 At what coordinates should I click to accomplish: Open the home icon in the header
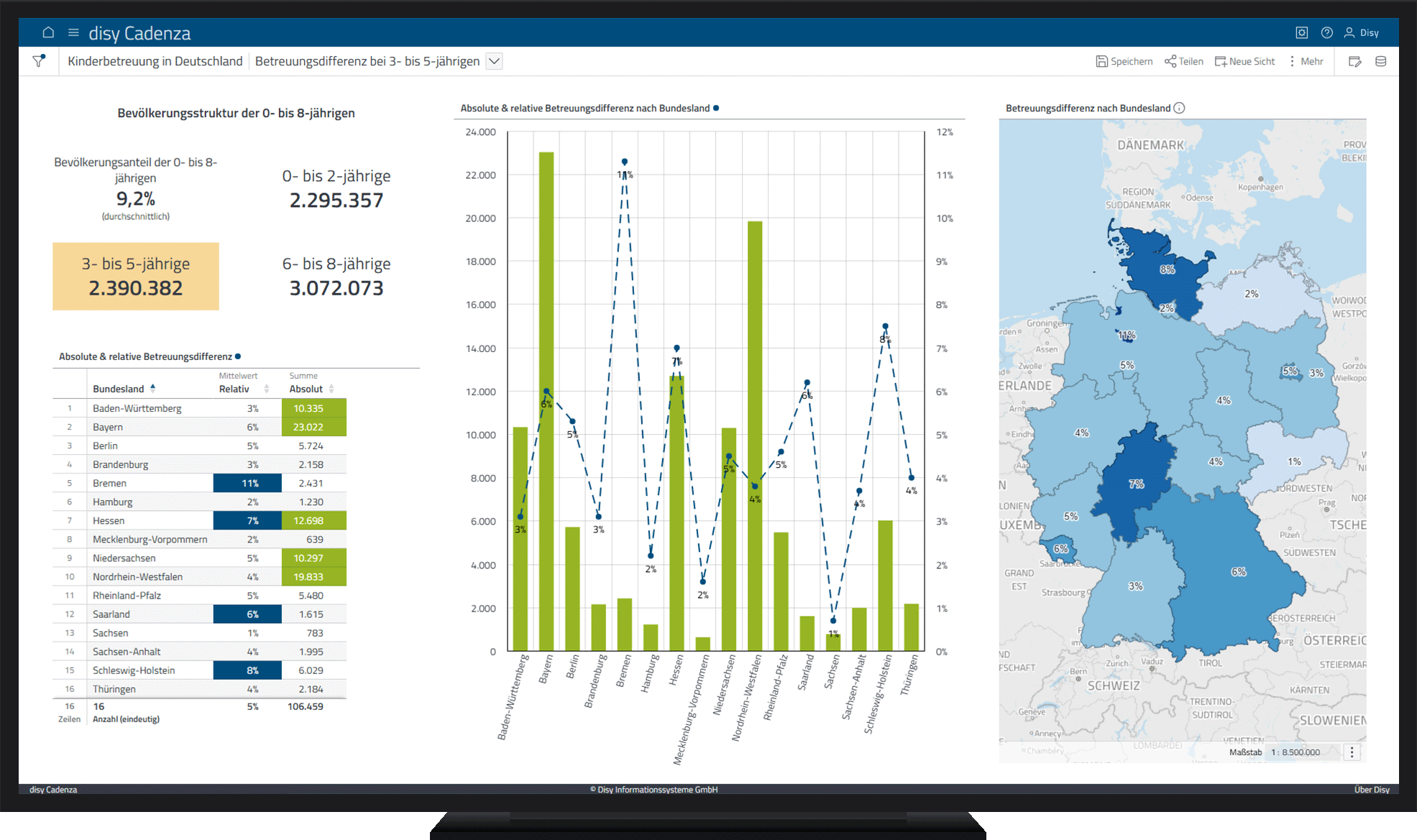[x=48, y=32]
